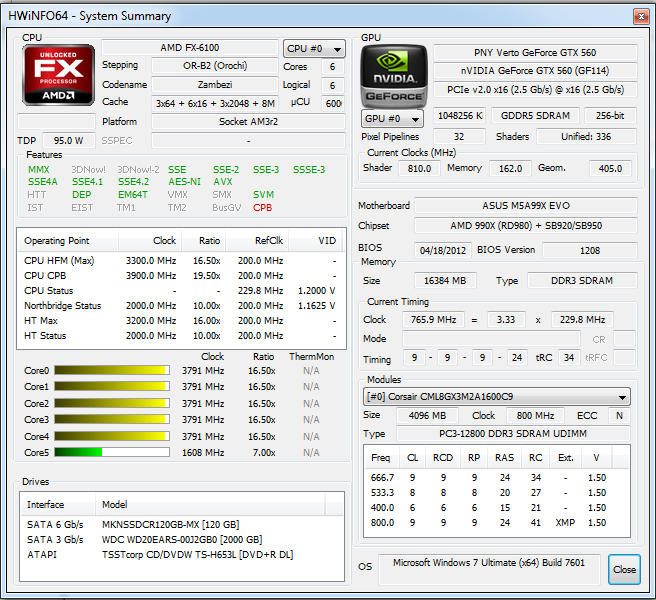Click the GDDR5 SDRAM memory type field
Image resolution: width=656 pixels, height=600 pixels.
coord(535,116)
